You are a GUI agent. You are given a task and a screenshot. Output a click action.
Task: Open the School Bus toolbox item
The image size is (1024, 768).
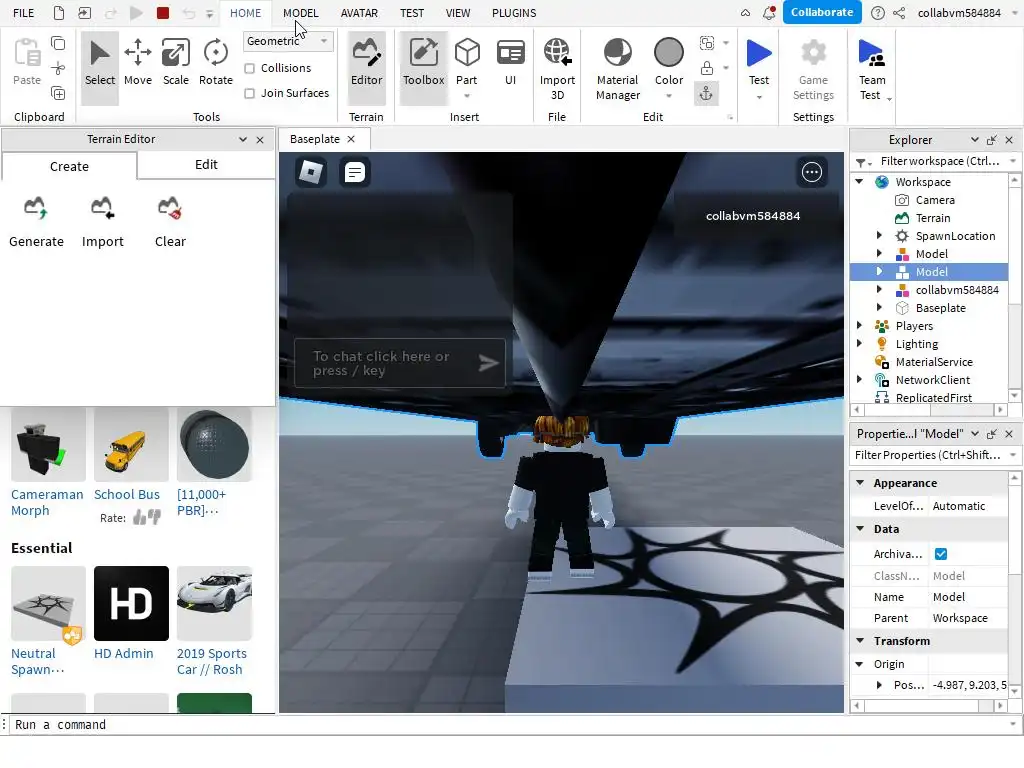pyautogui.click(x=131, y=445)
